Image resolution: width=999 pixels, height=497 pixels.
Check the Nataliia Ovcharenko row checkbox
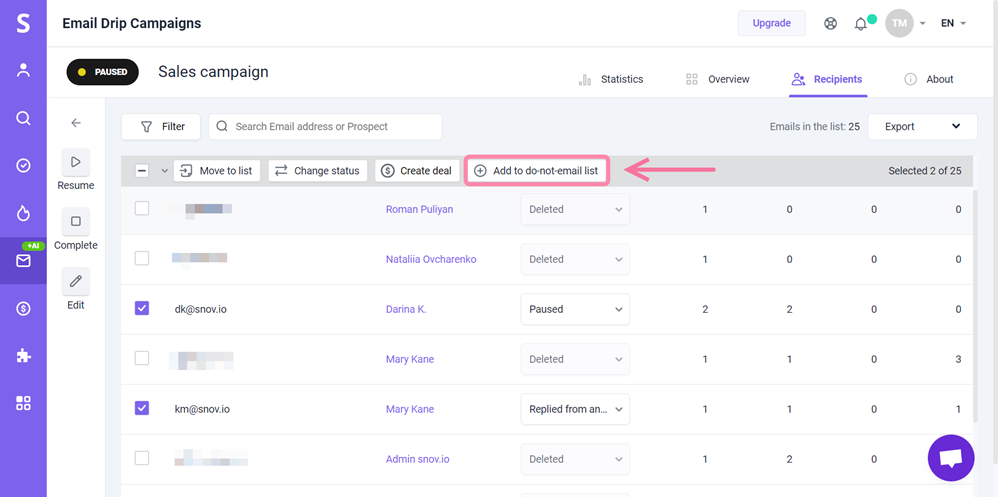coord(142,258)
